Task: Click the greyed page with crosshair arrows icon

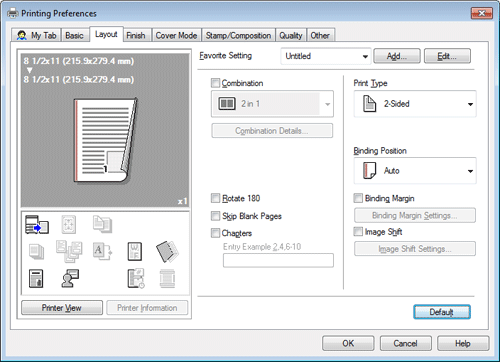Action: (69, 224)
